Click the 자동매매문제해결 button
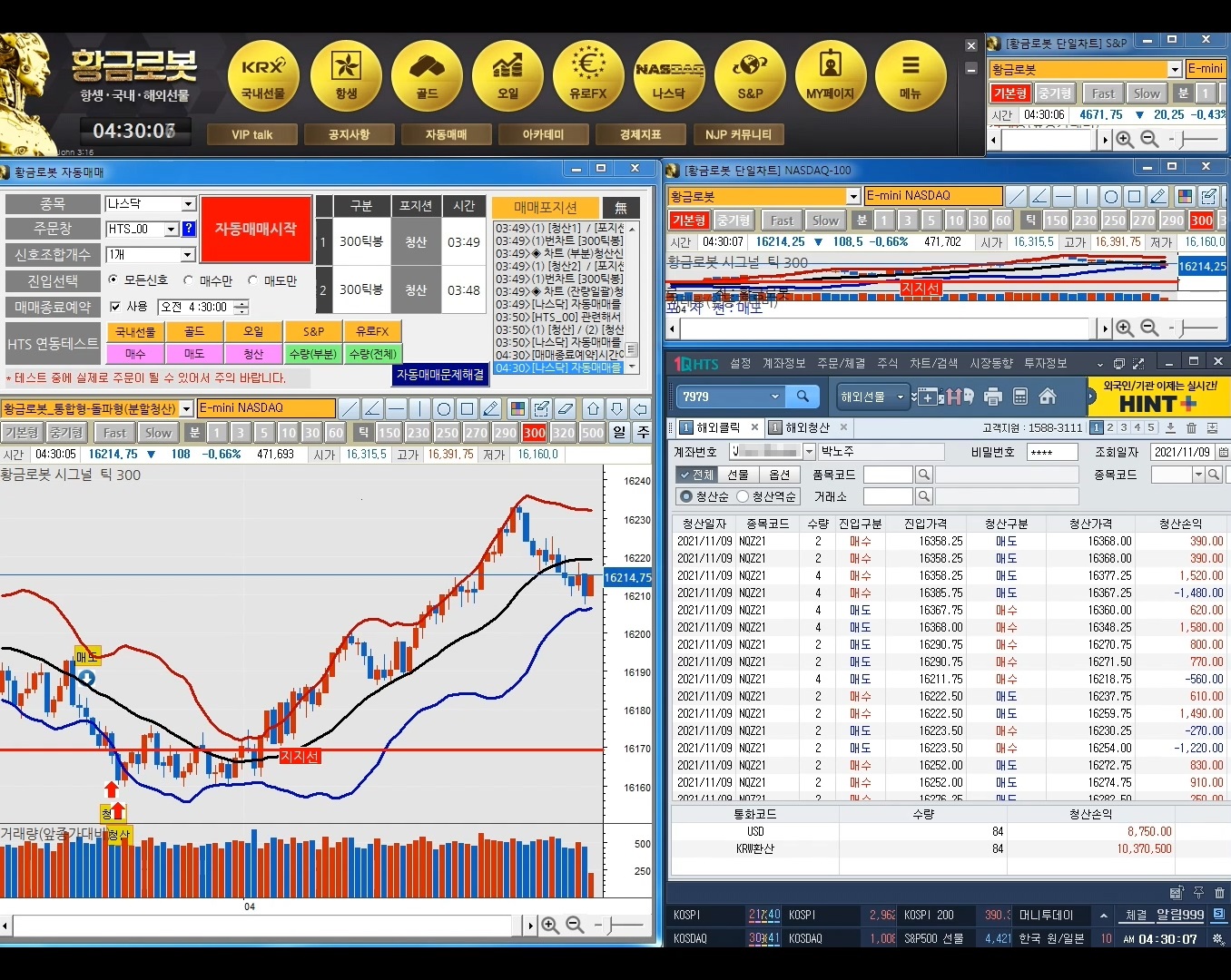 [441, 374]
